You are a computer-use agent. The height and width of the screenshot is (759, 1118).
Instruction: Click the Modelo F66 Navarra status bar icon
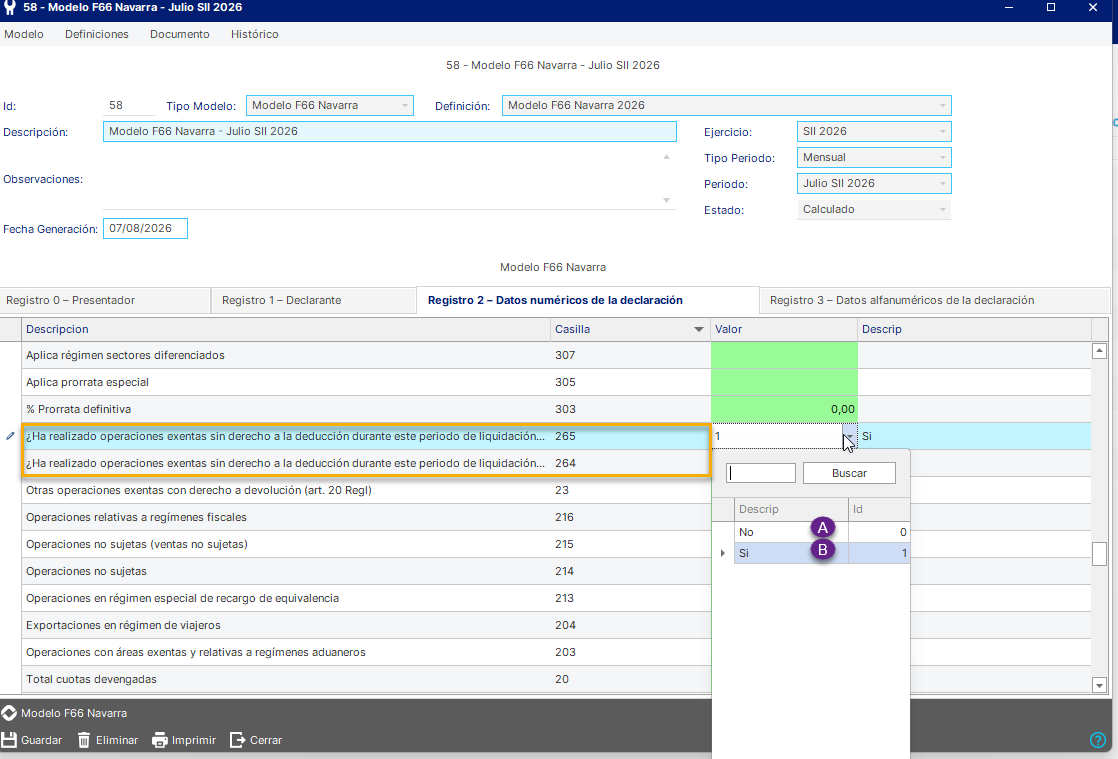[9, 713]
